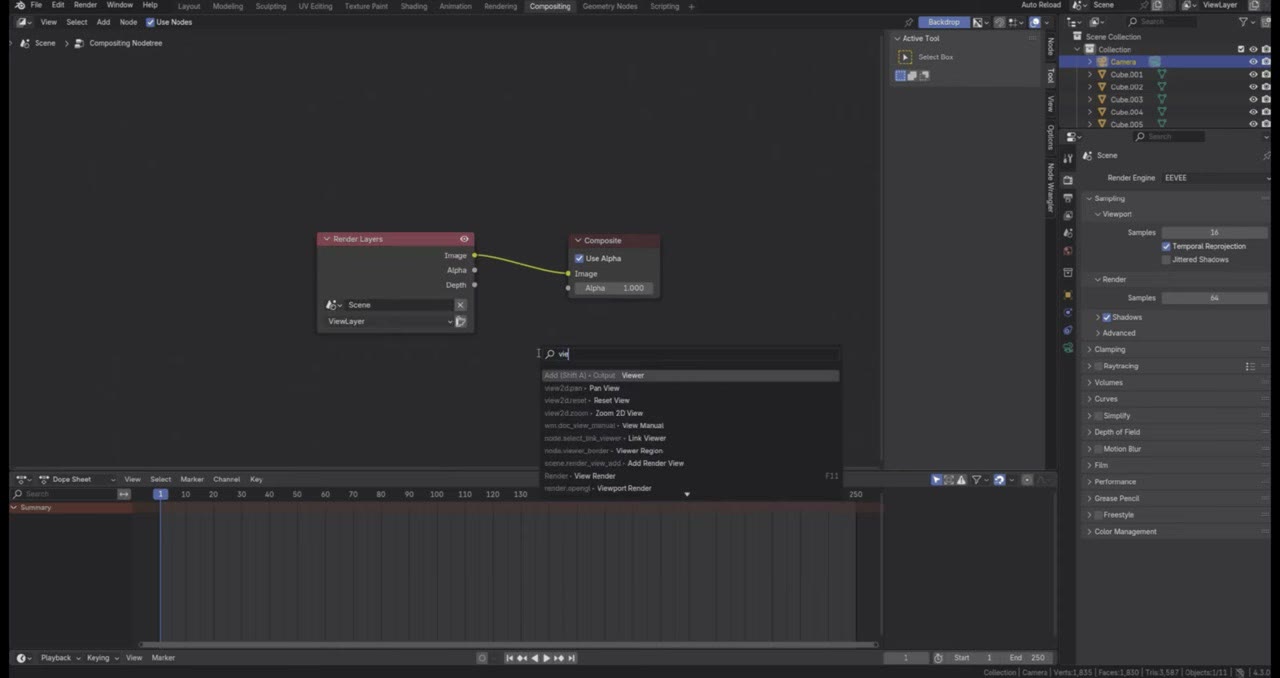Screen dimensions: 1280x678
Task: Collapse the Composite node
Action: coord(578,240)
